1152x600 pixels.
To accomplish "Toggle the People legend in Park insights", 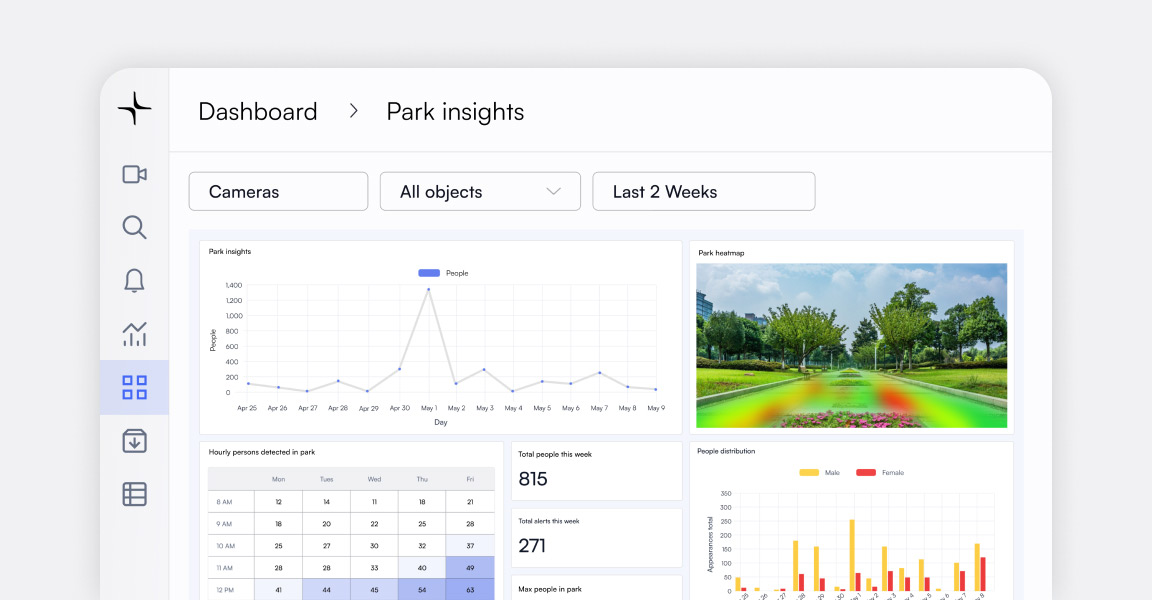I will [442, 273].
